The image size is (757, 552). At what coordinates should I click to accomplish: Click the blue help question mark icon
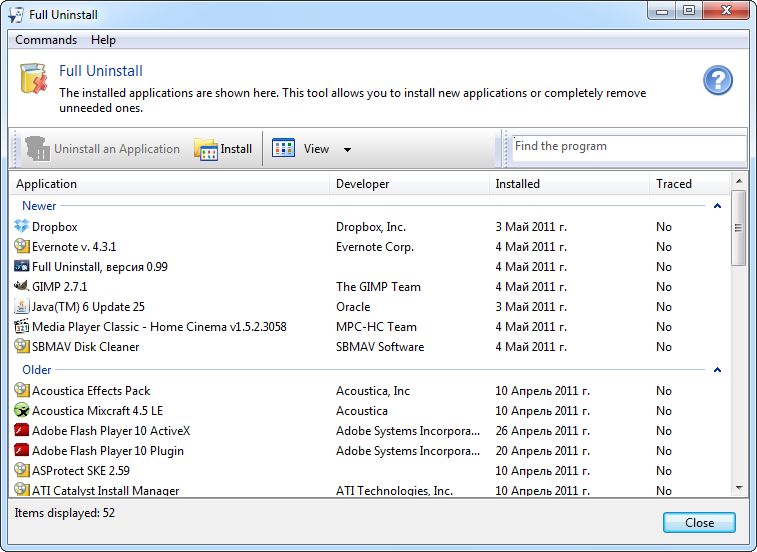coord(717,80)
